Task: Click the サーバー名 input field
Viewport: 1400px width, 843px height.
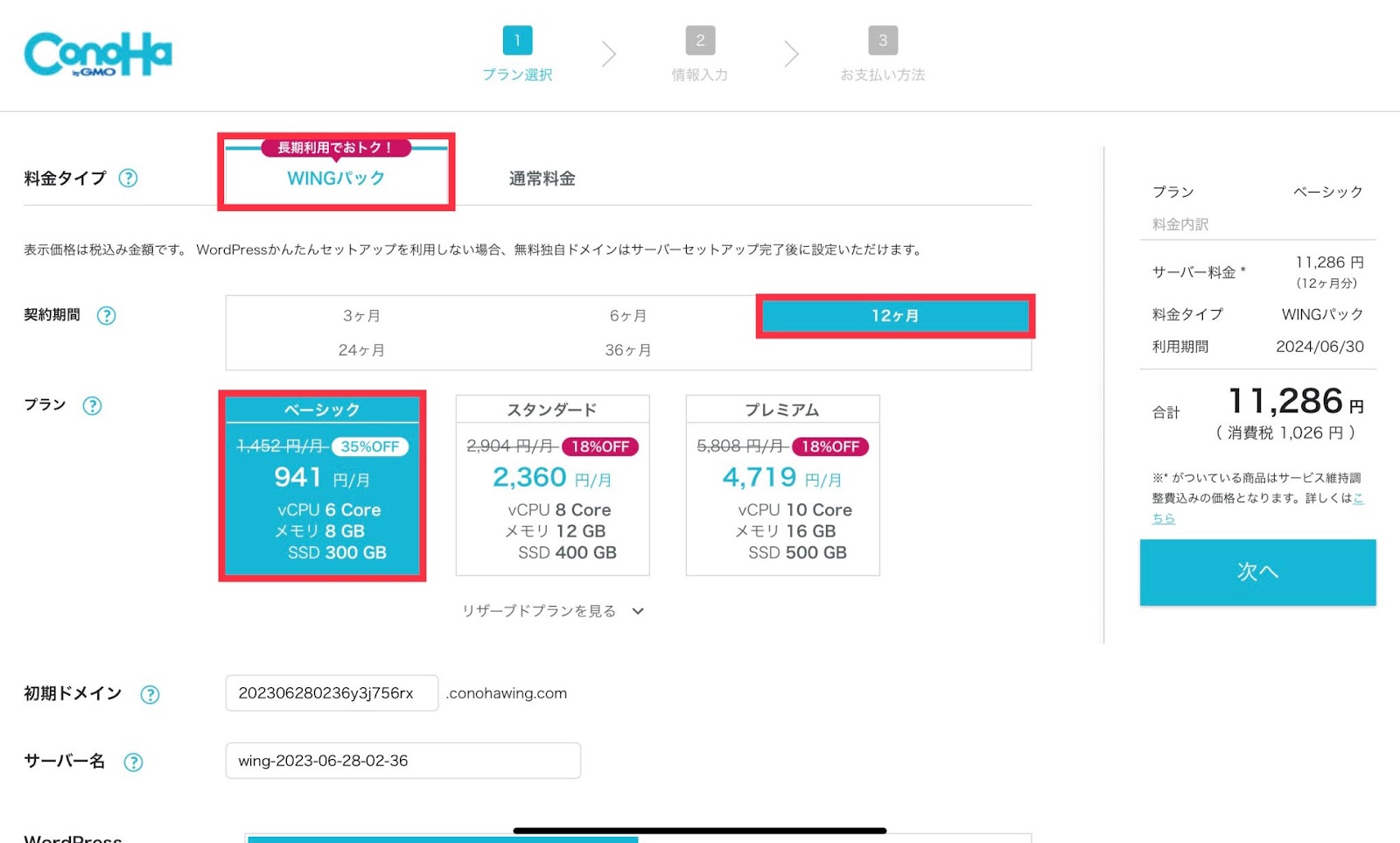Action: [403, 761]
